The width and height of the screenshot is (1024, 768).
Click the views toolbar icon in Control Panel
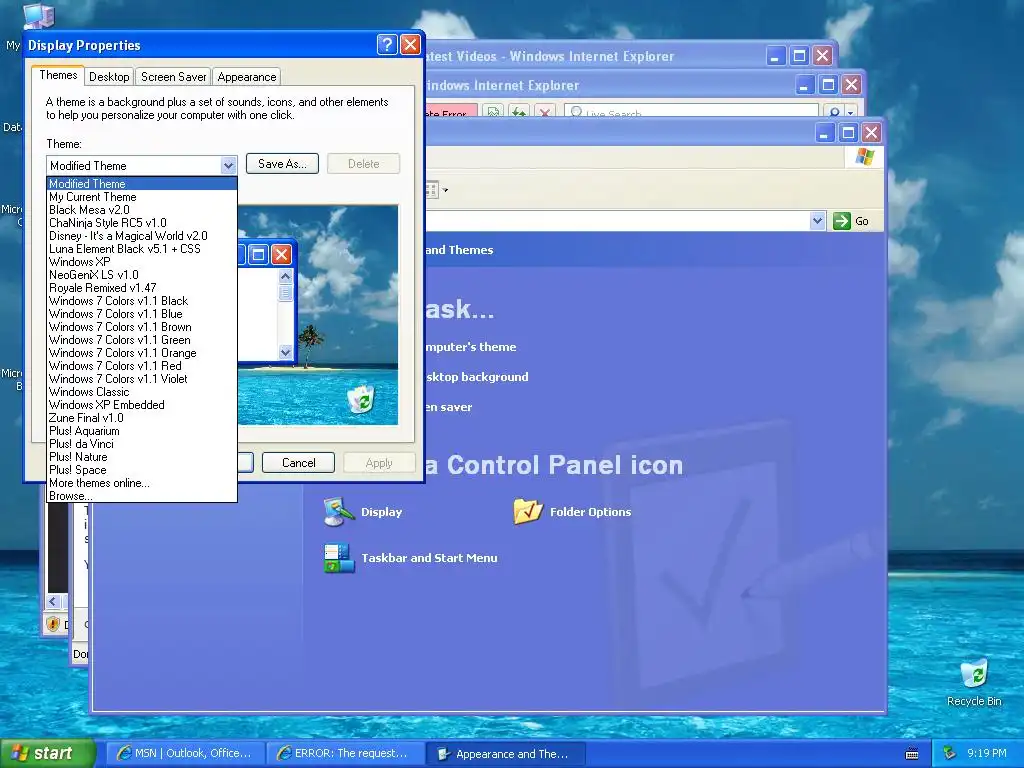432,190
